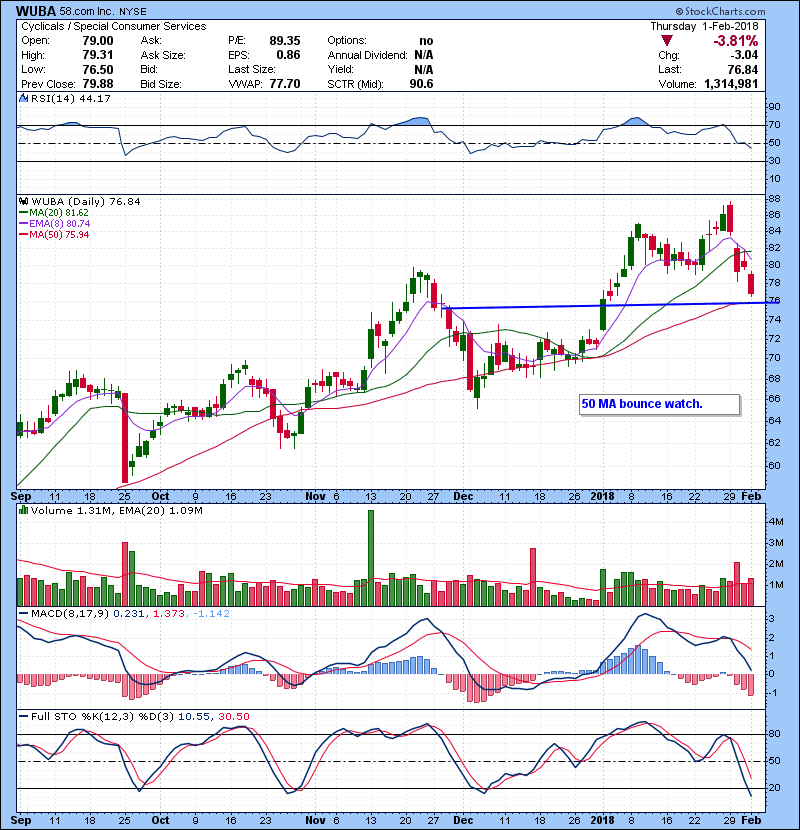
Task: Click the 88 label on price axis
Action: [774, 199]
